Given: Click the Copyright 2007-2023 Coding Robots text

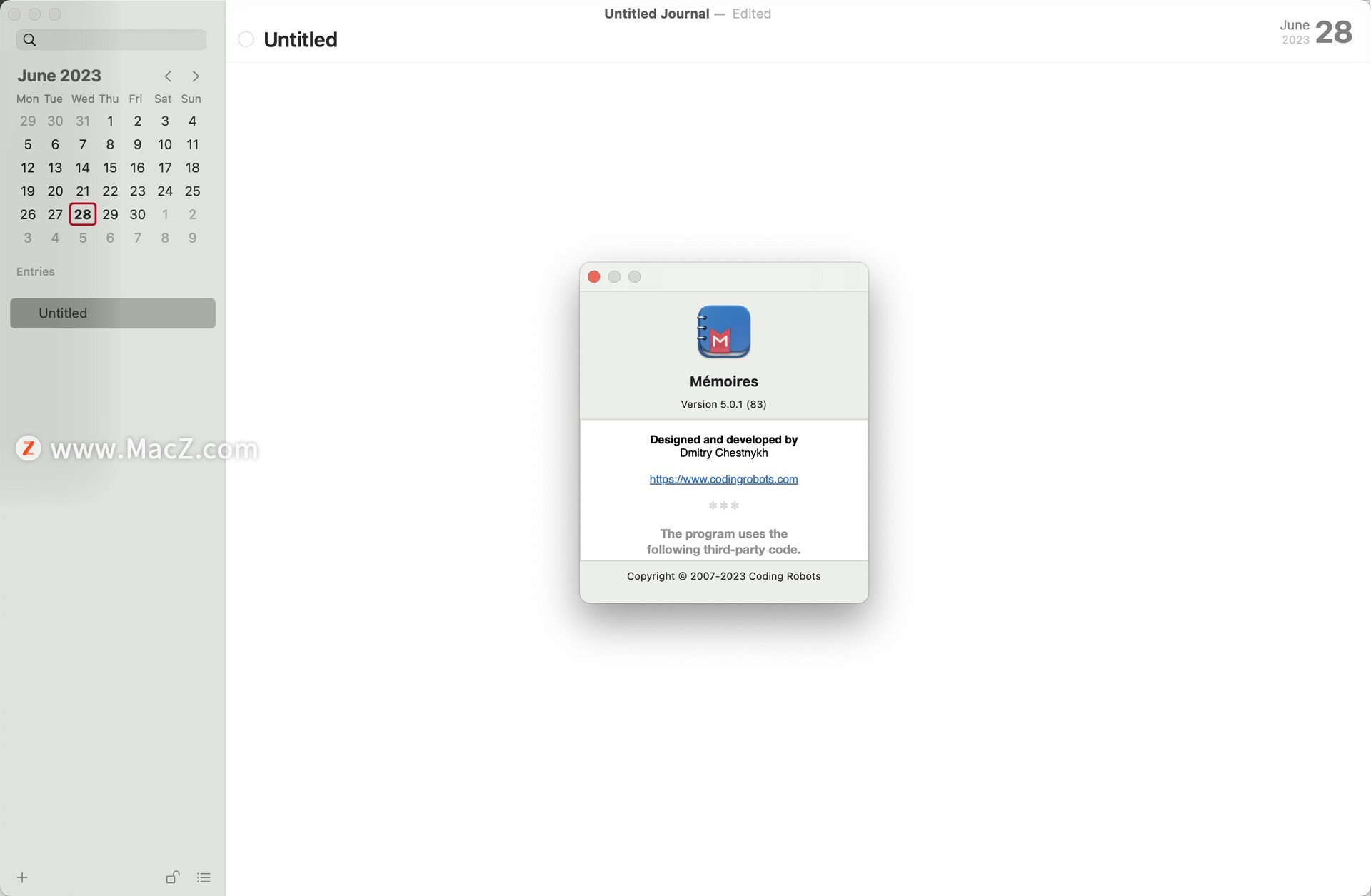Looking at the screenshot, I should [723, 576].
